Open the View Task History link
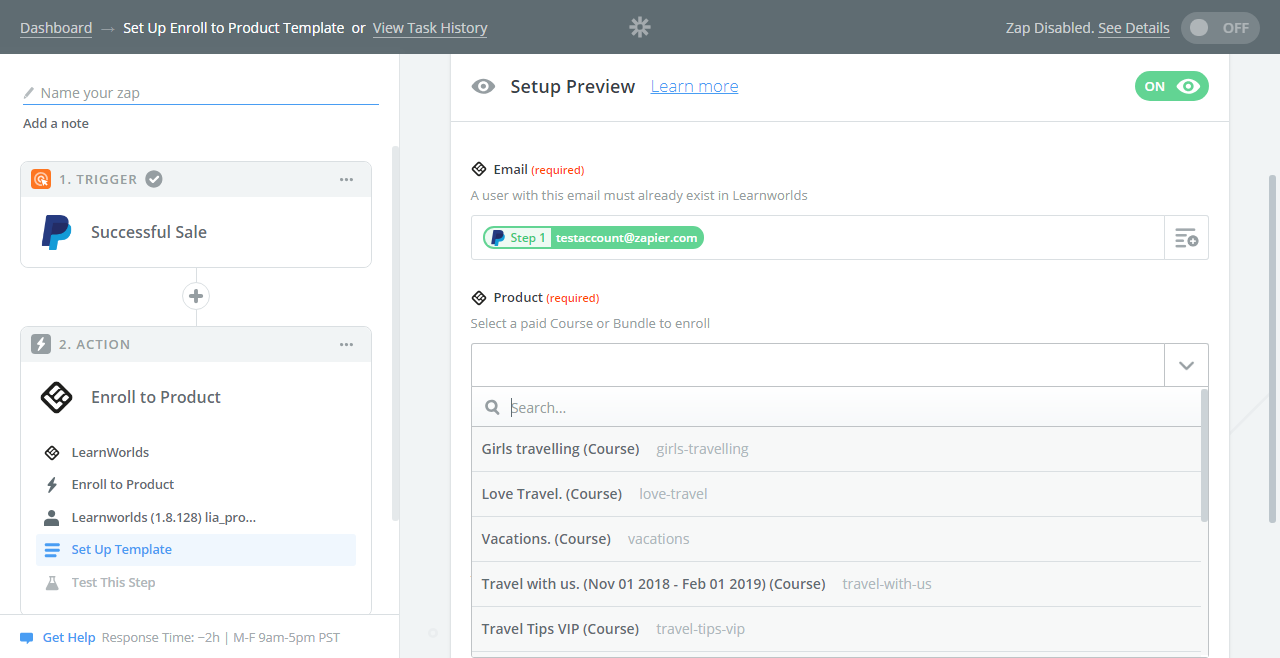 [430, 28]
